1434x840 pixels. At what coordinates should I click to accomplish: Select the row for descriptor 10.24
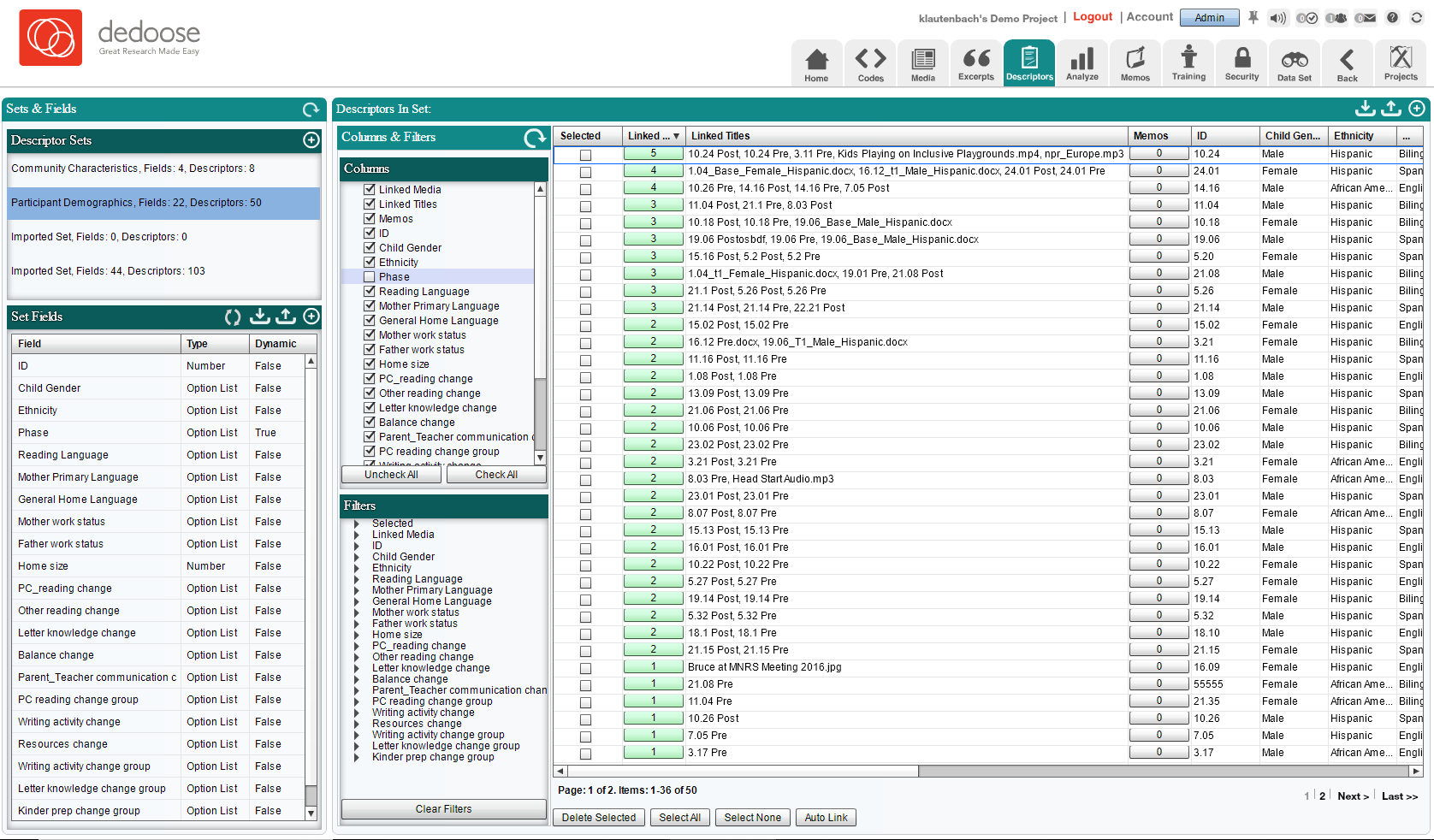pyautogui.click(x=585, y=155)
